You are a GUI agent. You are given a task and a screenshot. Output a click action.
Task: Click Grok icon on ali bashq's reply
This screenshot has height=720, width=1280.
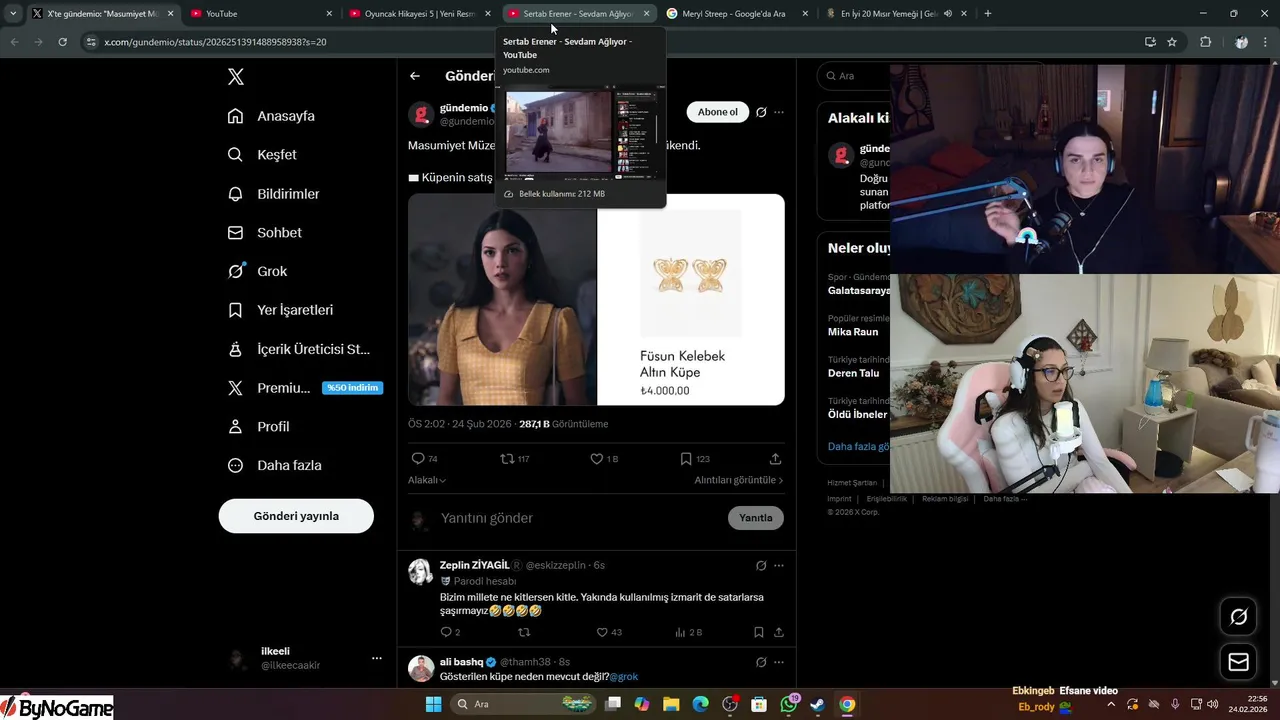[761, 662]
